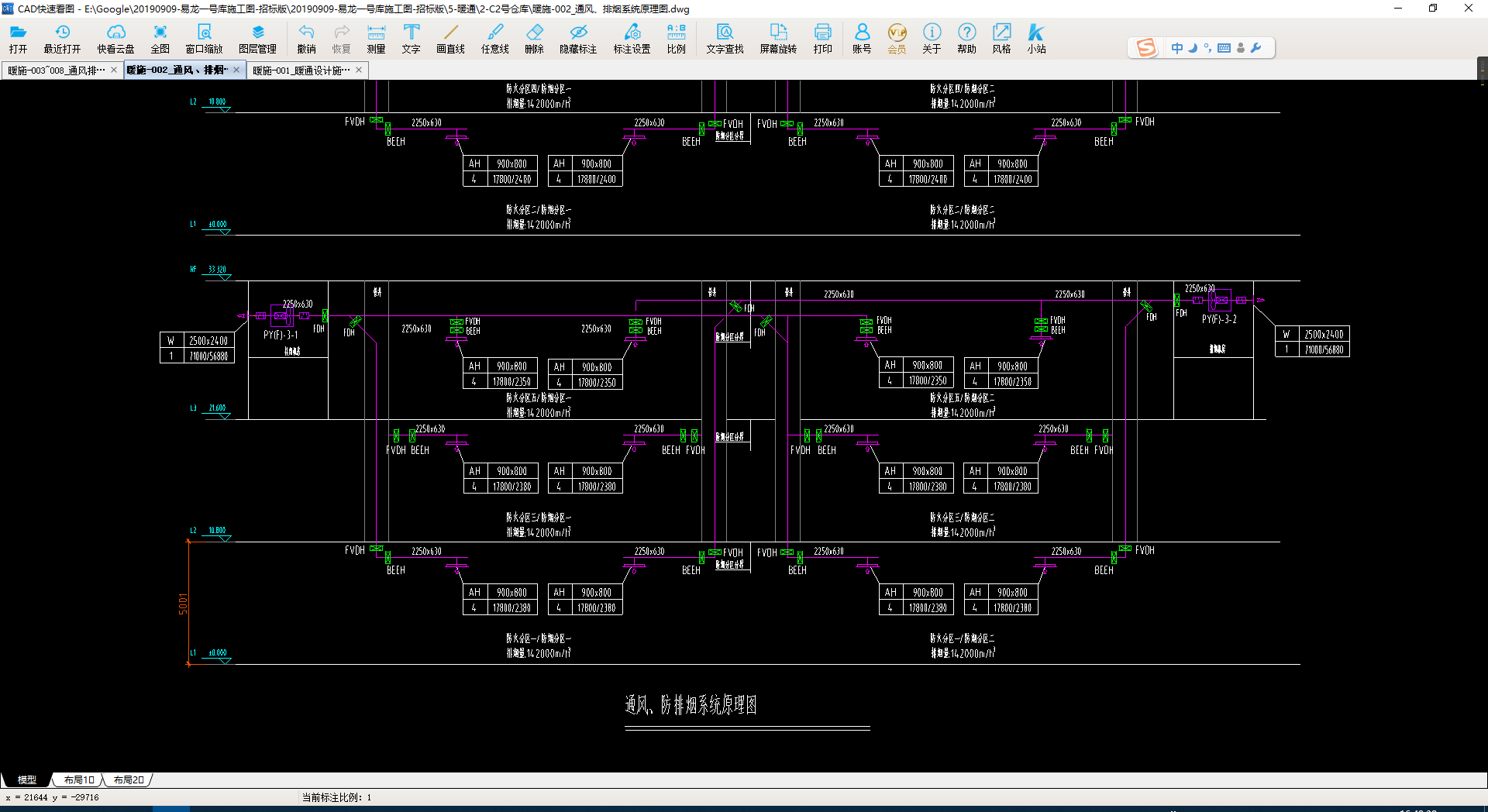Switch to the 布局1 layout tab
Viewport: 1488px width, 812px height.
click(79, 779)
